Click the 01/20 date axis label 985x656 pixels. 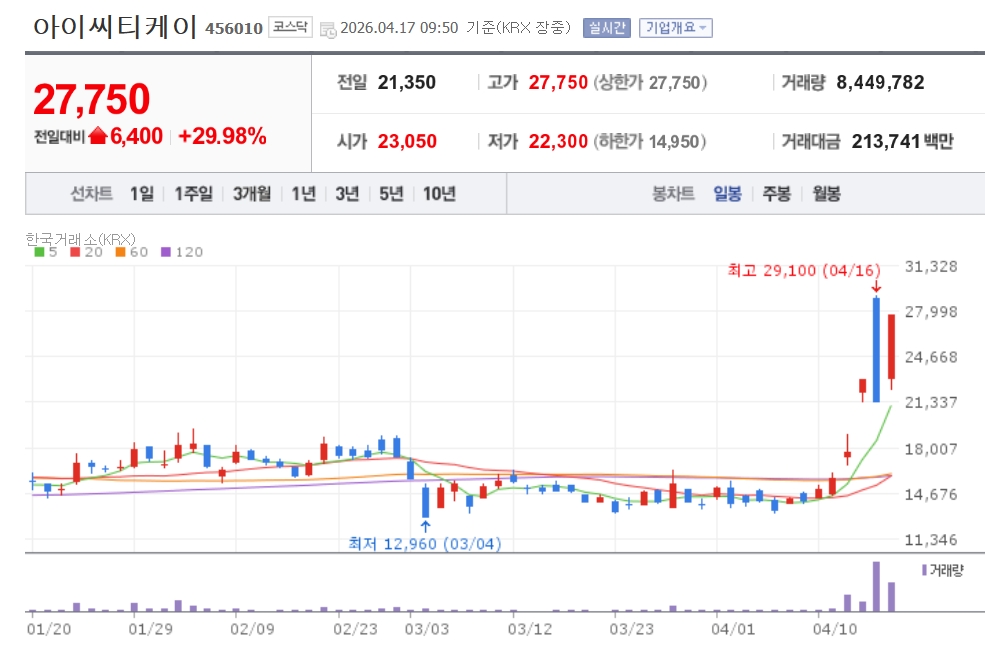click(49, 629)
